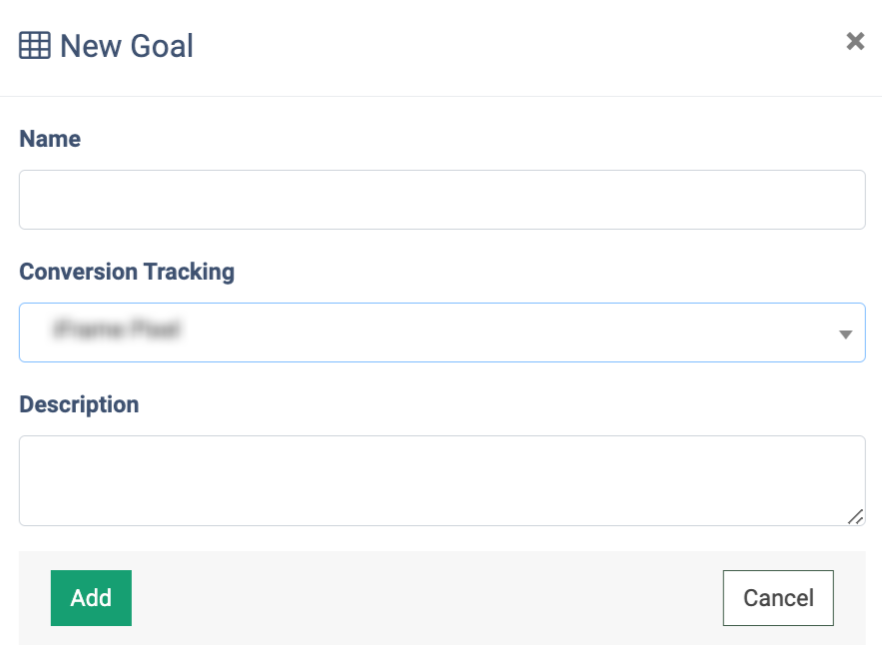Click the grid icon beside New Goal
Image resolution: width=882 pixels, height=666 pixels.
coord(35,46)
